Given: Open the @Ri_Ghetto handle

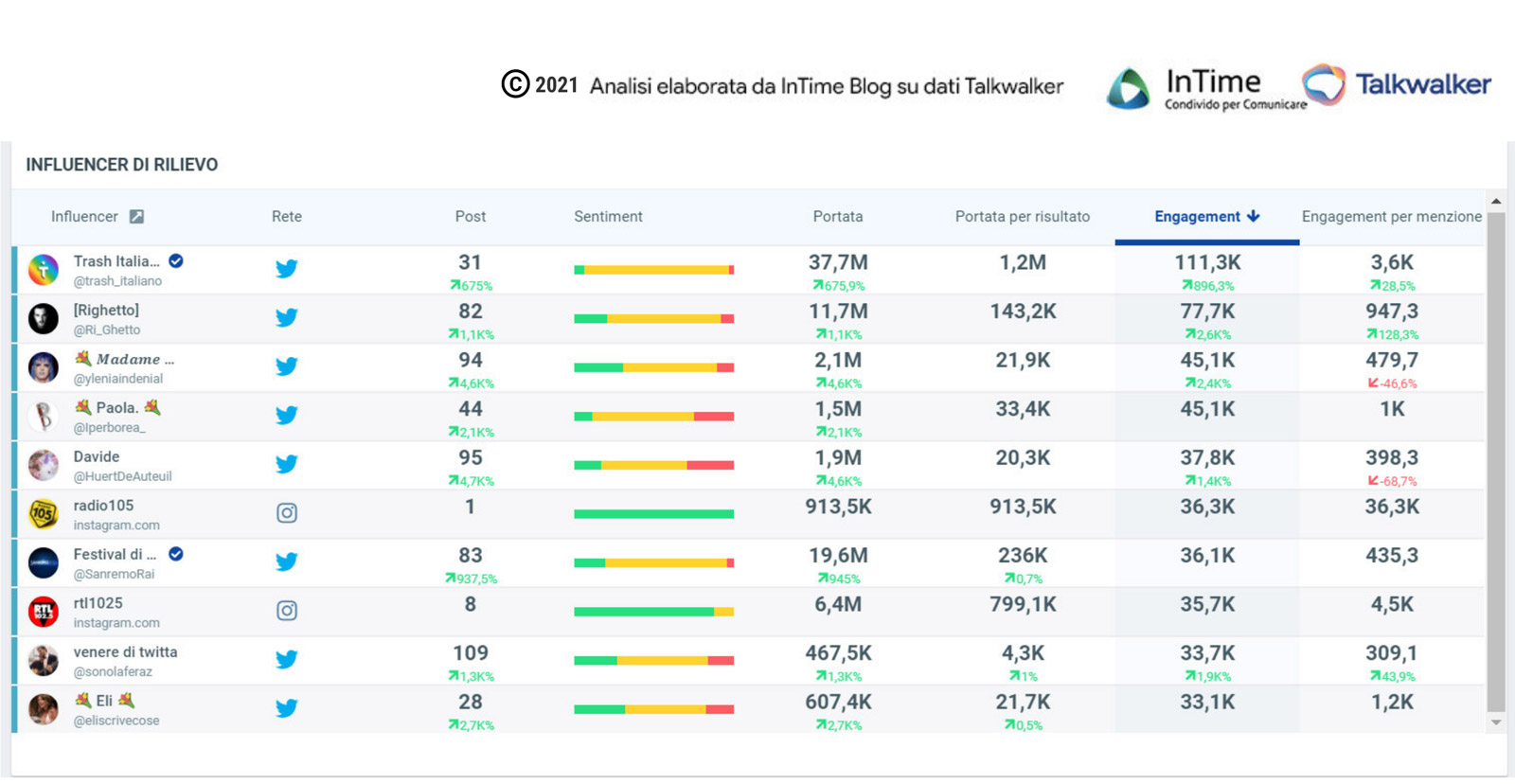Looking at the screenshot, I should (107, 330).
